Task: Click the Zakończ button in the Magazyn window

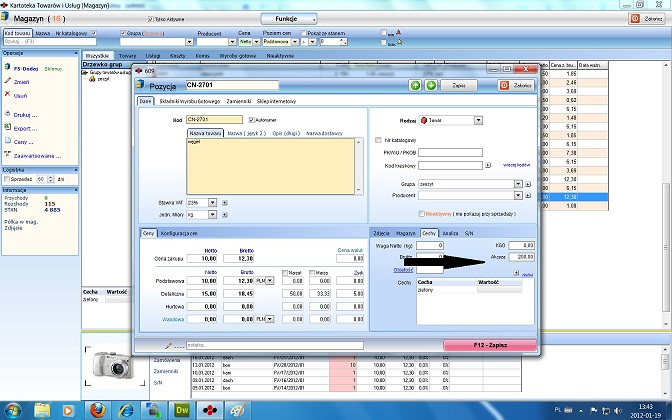Action: pos(647,18)
